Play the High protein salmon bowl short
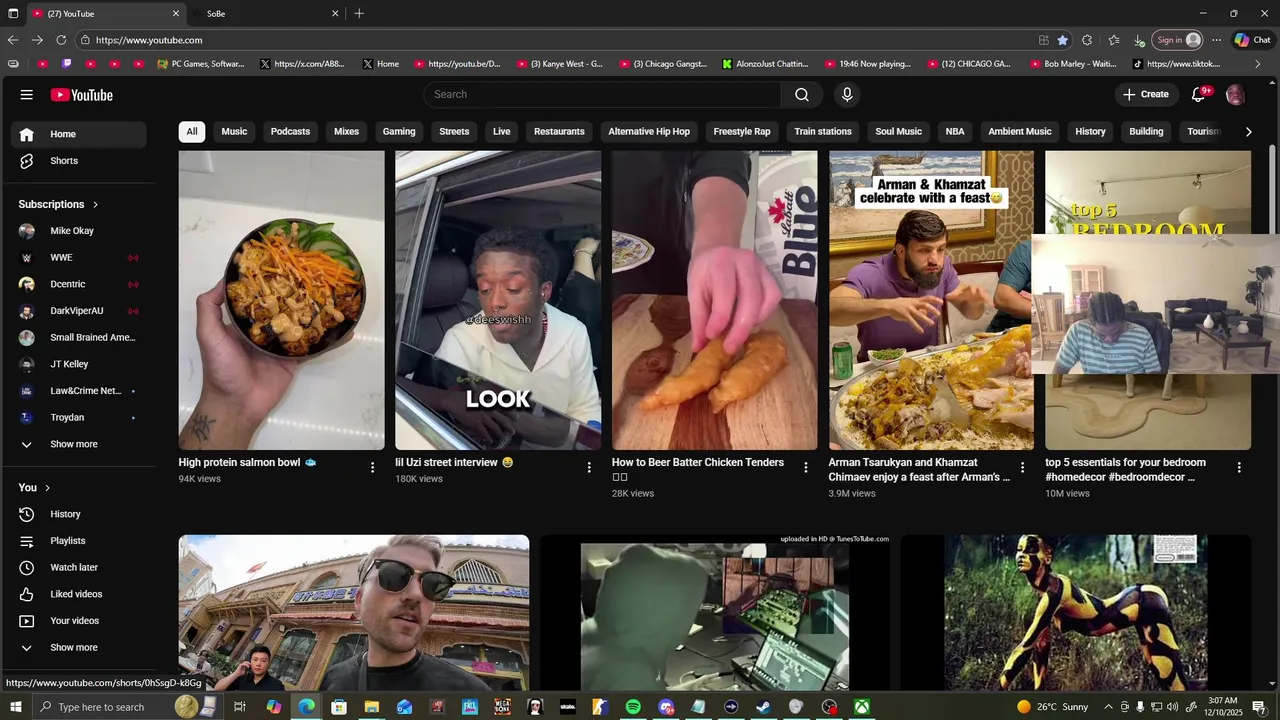The width and height of the screenshot is (1280, 720). tap(281, 300)
